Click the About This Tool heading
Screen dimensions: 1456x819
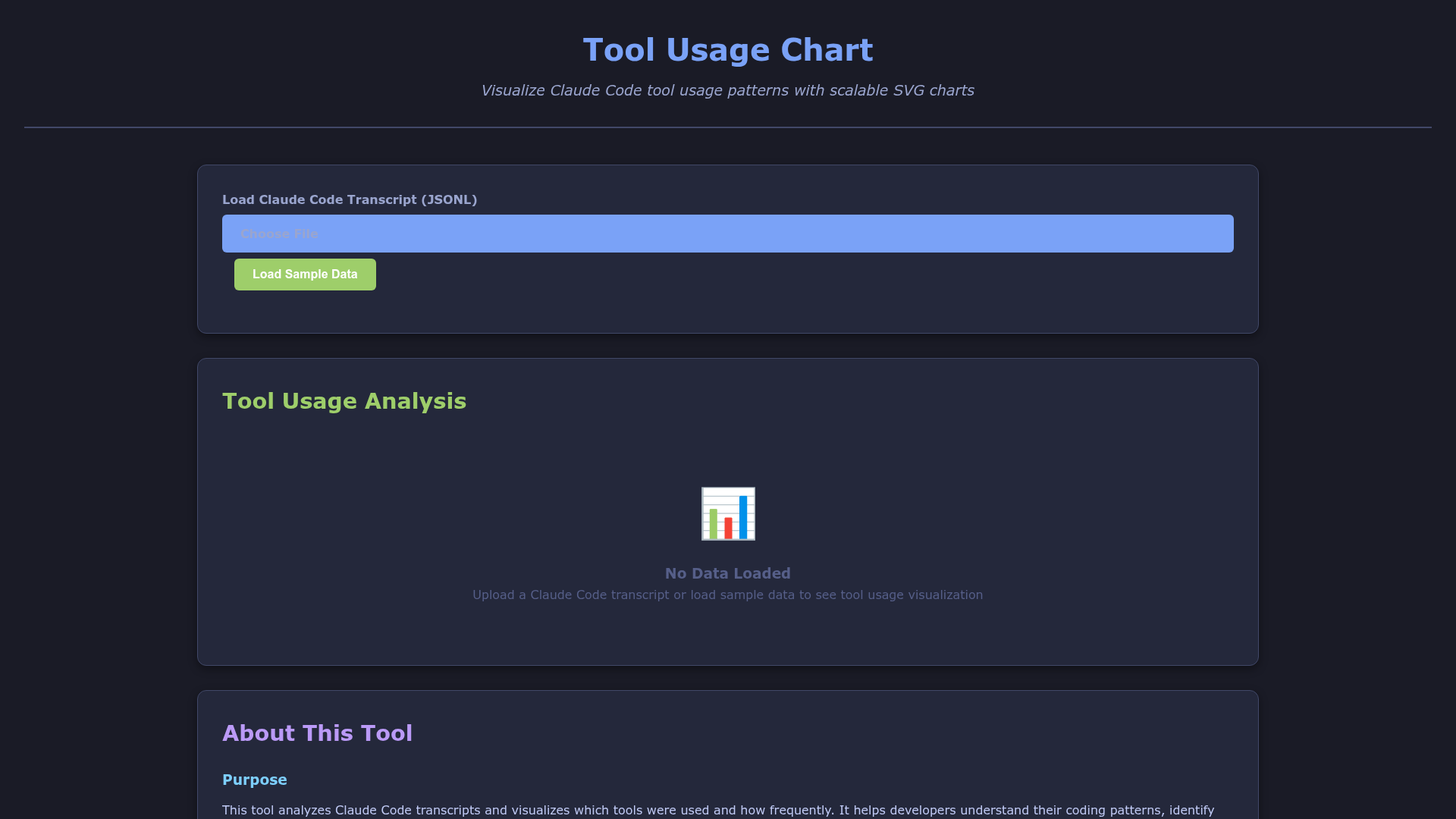[x=317, y=733]
